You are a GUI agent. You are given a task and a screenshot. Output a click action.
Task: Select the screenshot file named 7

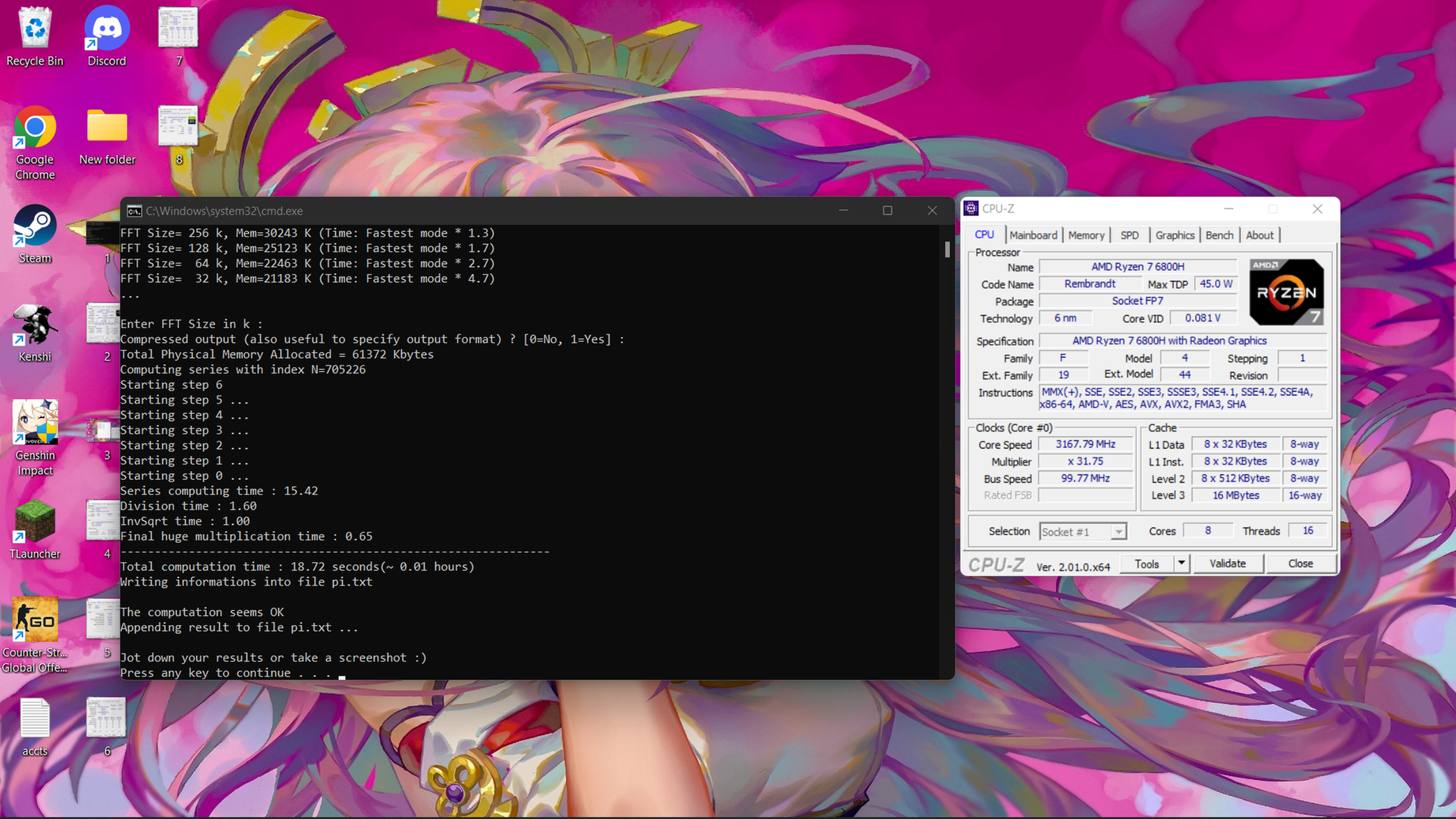(178, 36)
